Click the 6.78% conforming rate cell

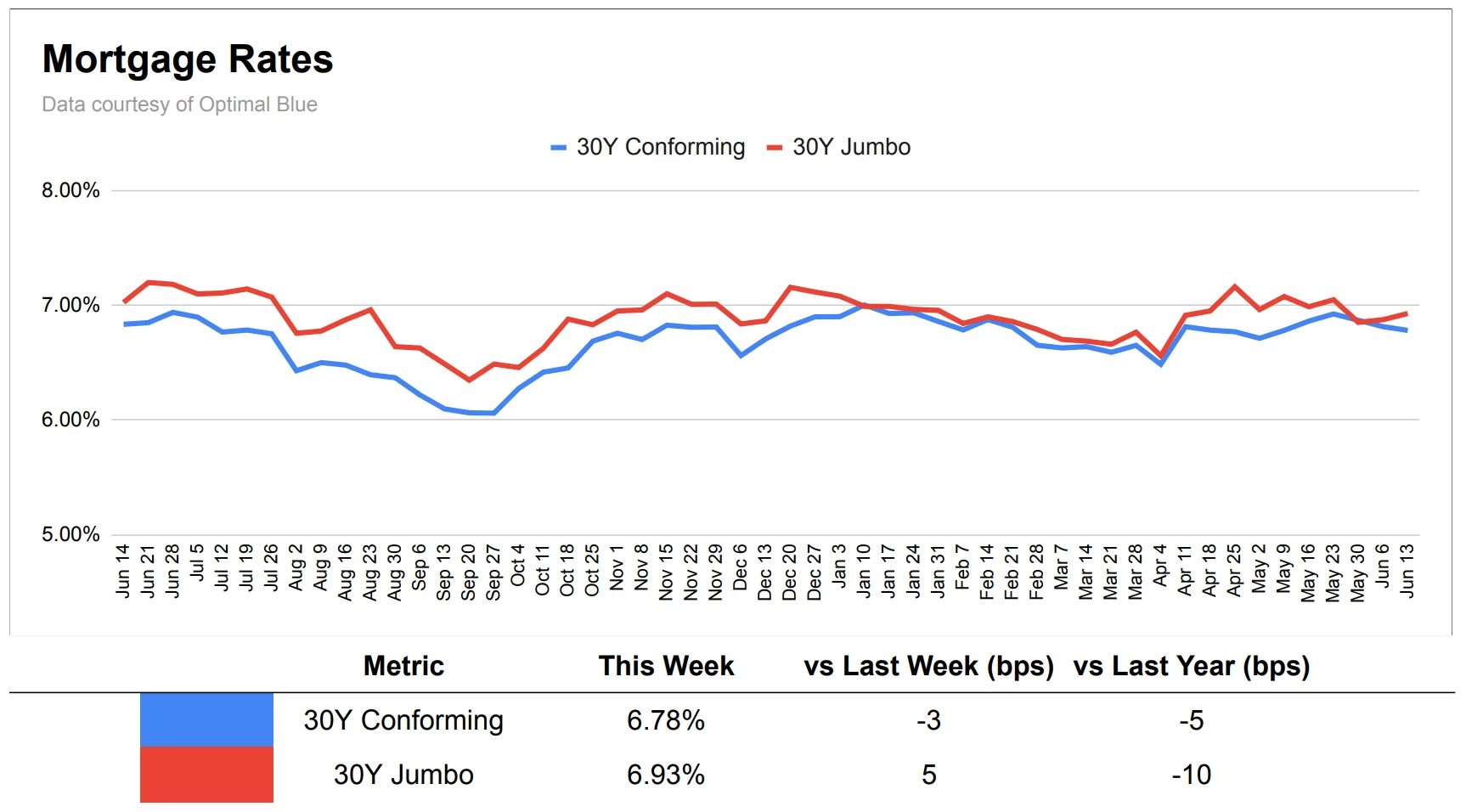click(666, 720)
